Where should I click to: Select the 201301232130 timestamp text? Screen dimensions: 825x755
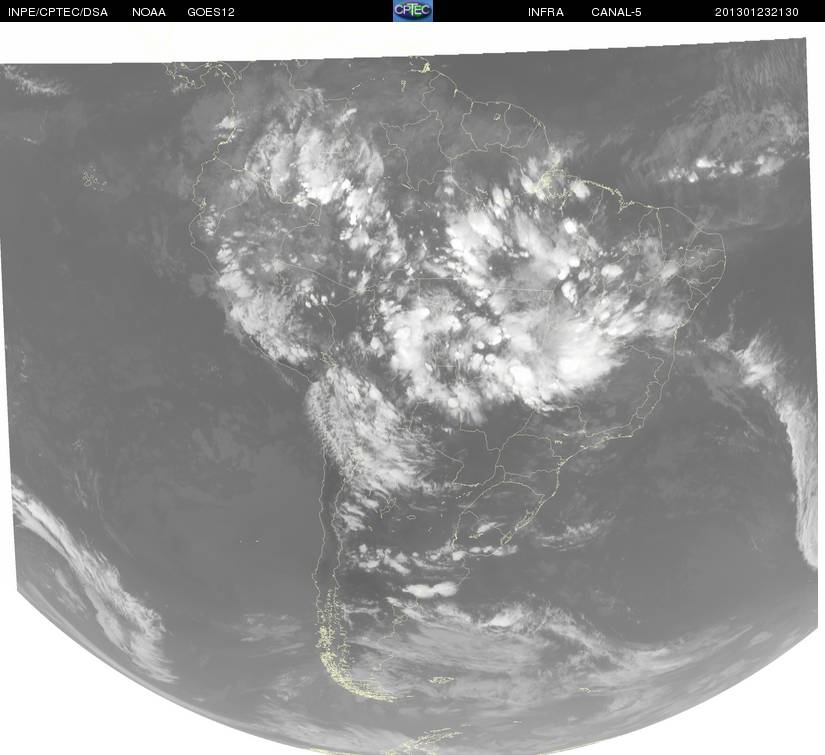click(x=757, y=12)
